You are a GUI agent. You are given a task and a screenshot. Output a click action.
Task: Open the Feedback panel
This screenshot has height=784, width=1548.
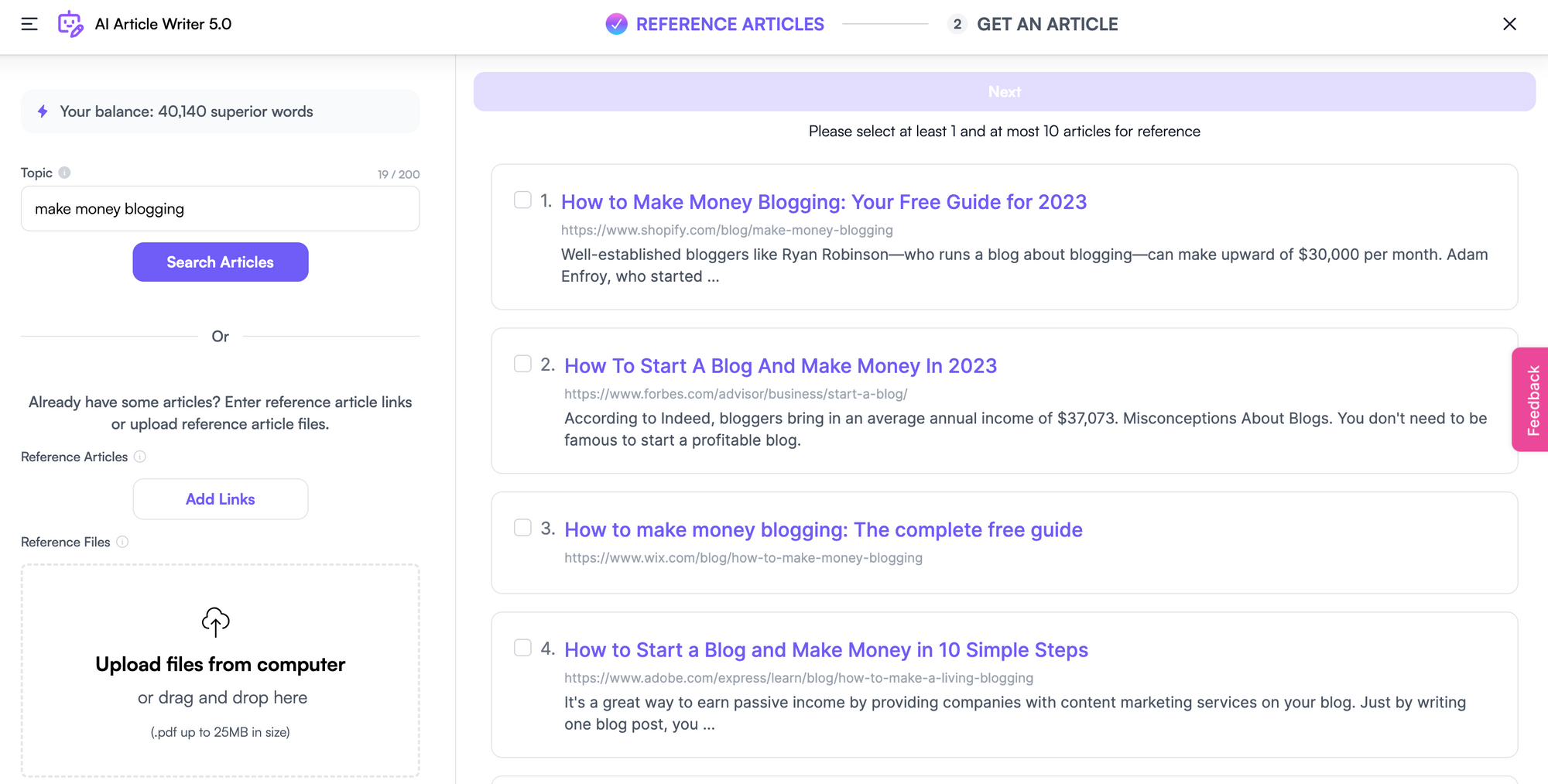pyautogui.click(x=1531, y=399)
